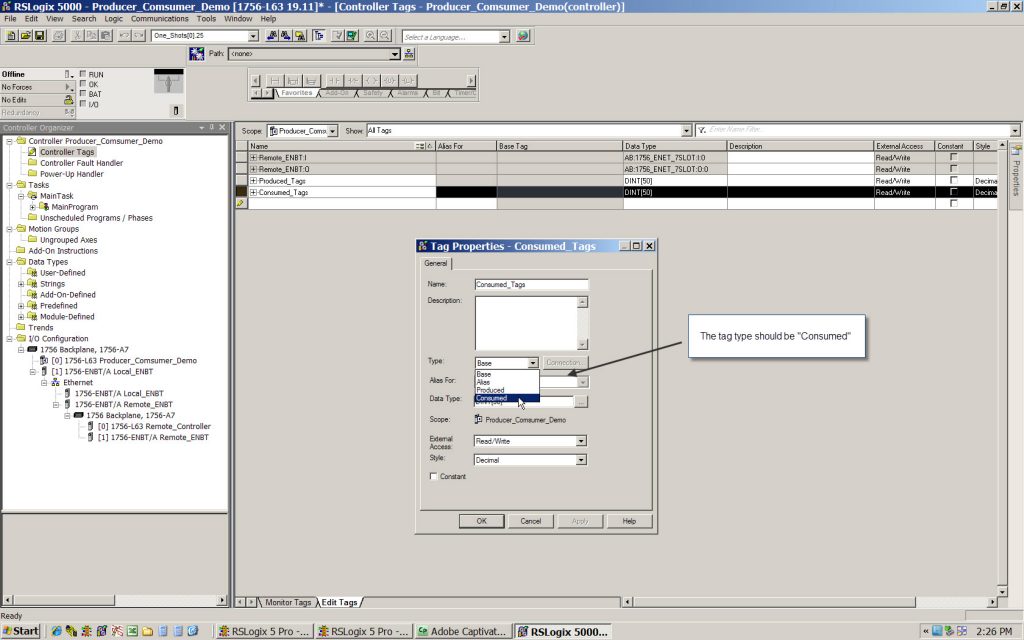Viewport: 1024px width, 640px height.
Task: Click the language globe icon
Action: tap(522, 36)
